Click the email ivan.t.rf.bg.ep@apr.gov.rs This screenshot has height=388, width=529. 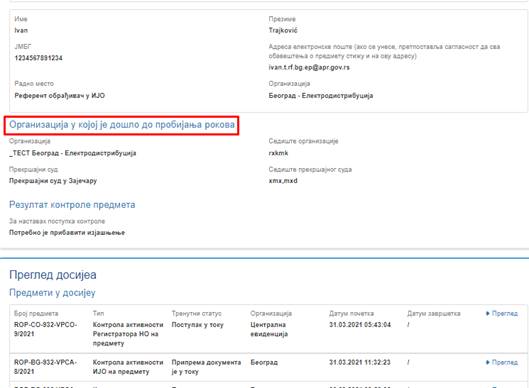309,67
